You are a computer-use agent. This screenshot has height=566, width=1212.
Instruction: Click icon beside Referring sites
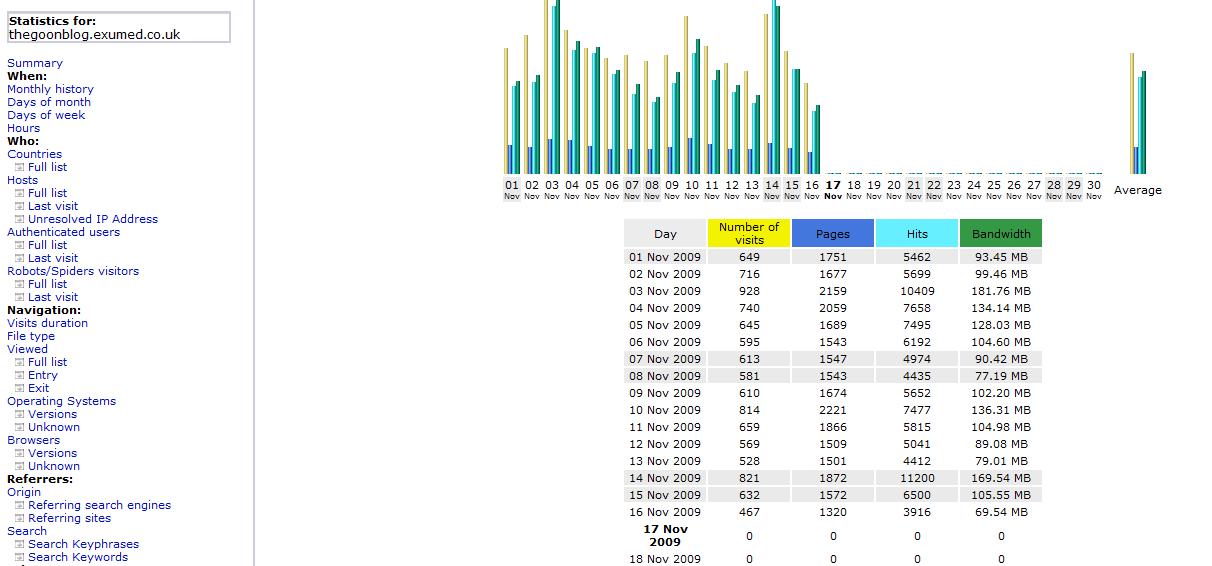pyautogui.click(x=19, y=518)
